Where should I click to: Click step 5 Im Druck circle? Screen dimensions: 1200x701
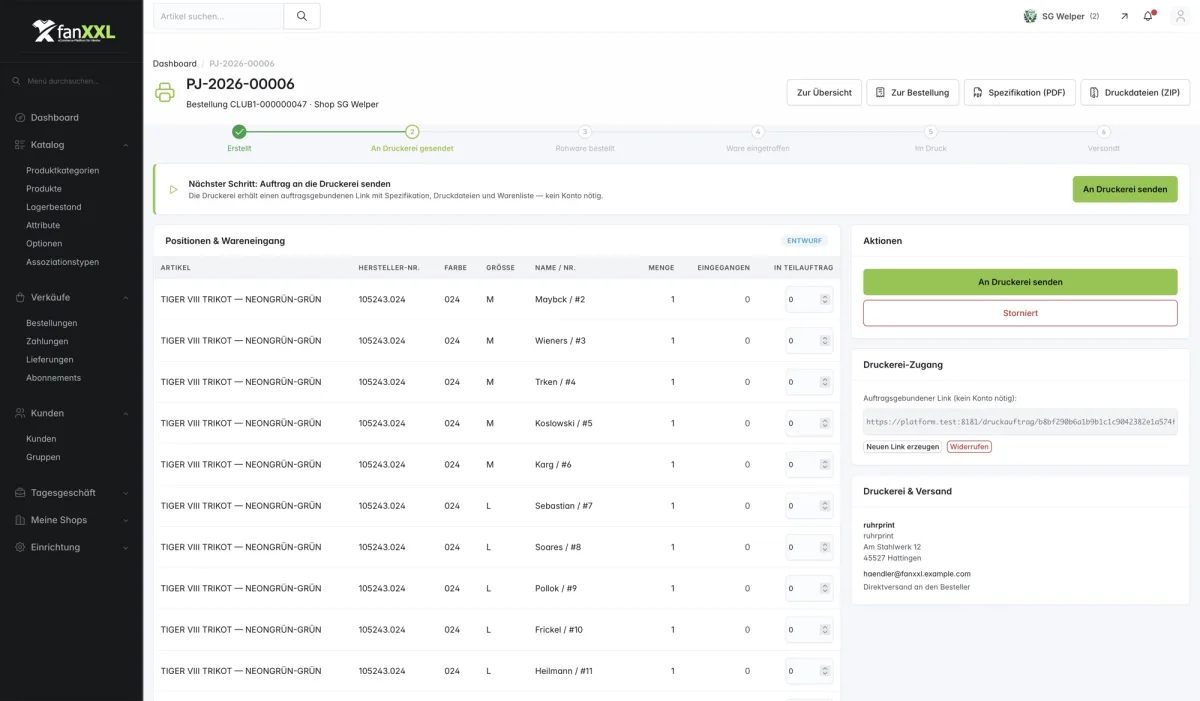click(931, 131)
